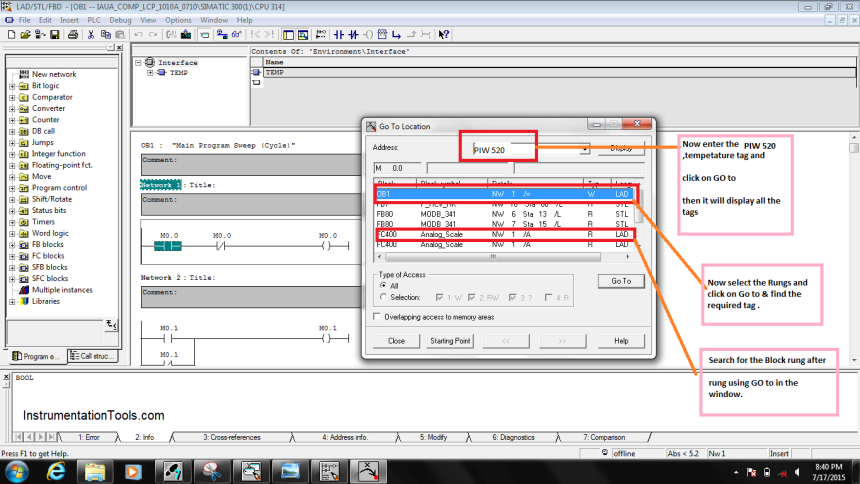
Task: Click the Download to PLC icon
Action: [186, 35]
